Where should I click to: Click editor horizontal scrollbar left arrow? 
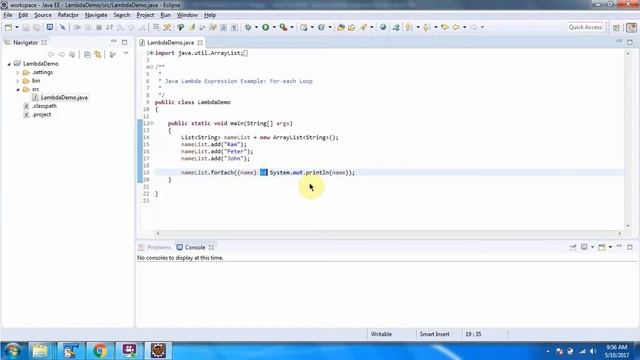point(158,233)
